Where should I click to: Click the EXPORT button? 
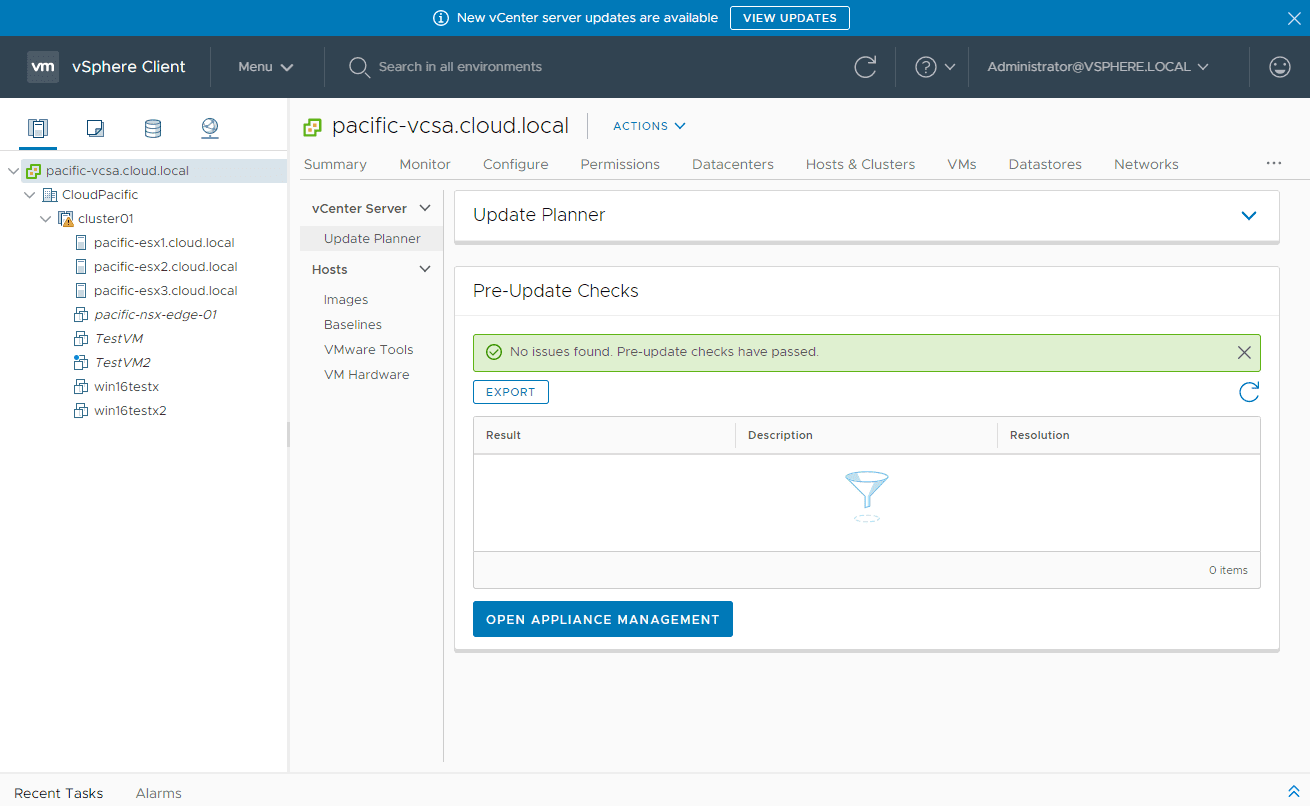(x=511, y=392)
